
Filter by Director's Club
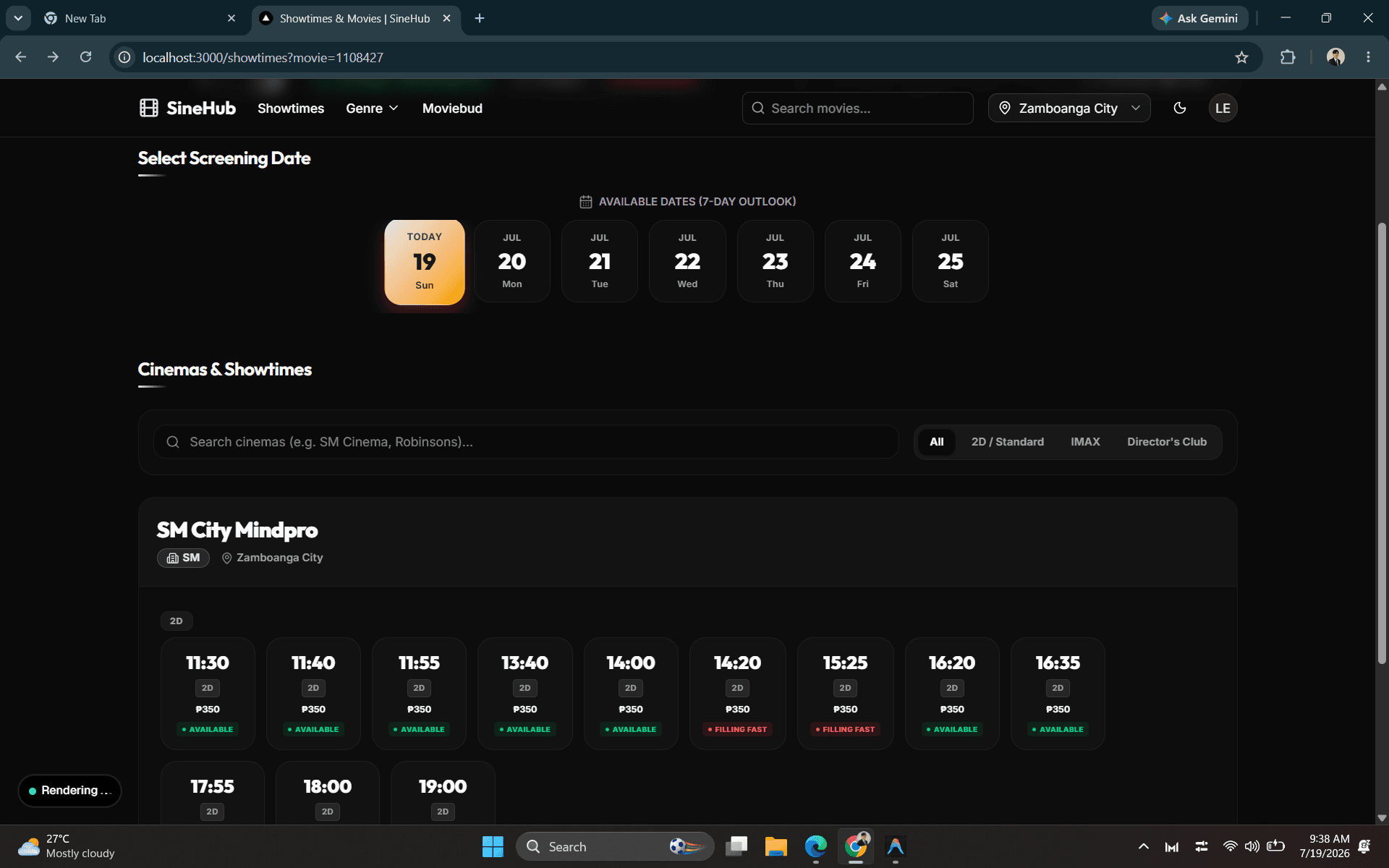tap(1166, 442)
